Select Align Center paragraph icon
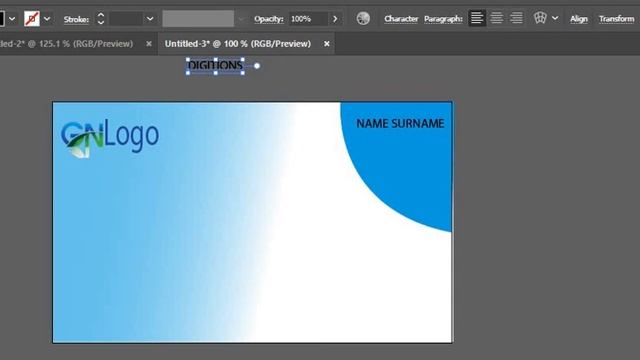640x360 pixels. 496,18
